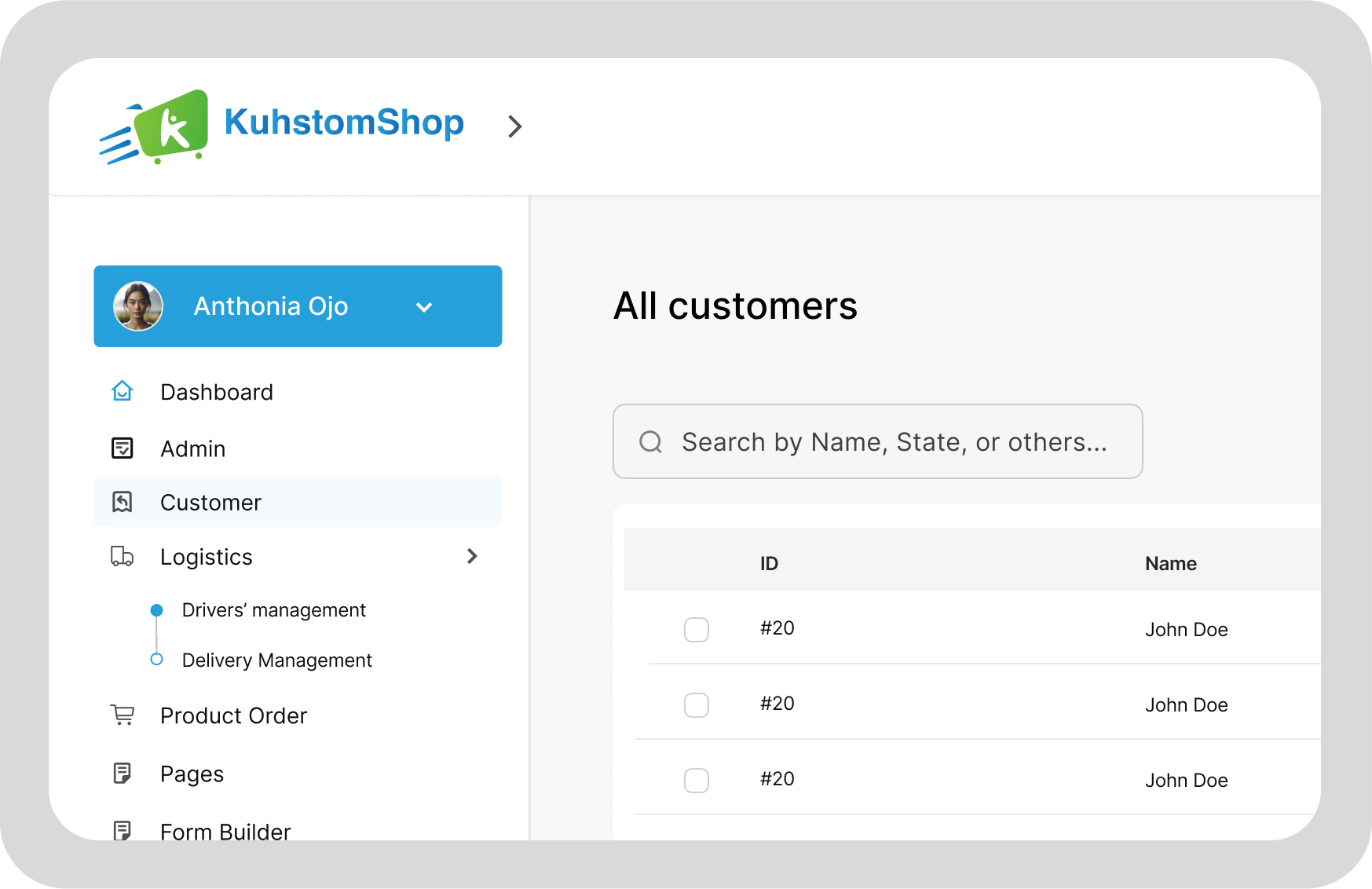This screenshot has width=1372, height=889.
Task: Open Drivers' management submenu item
Action: point(273,610)
